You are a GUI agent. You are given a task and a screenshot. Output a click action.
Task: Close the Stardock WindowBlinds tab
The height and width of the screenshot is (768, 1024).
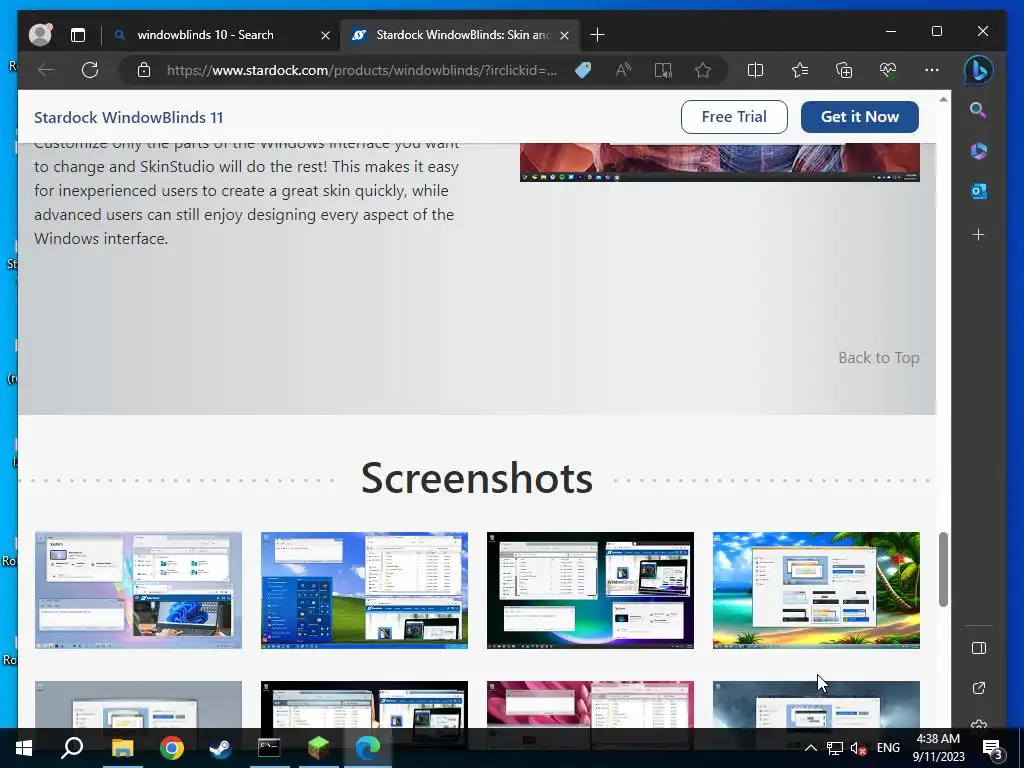pyautogui.click(x=565, y=35)
